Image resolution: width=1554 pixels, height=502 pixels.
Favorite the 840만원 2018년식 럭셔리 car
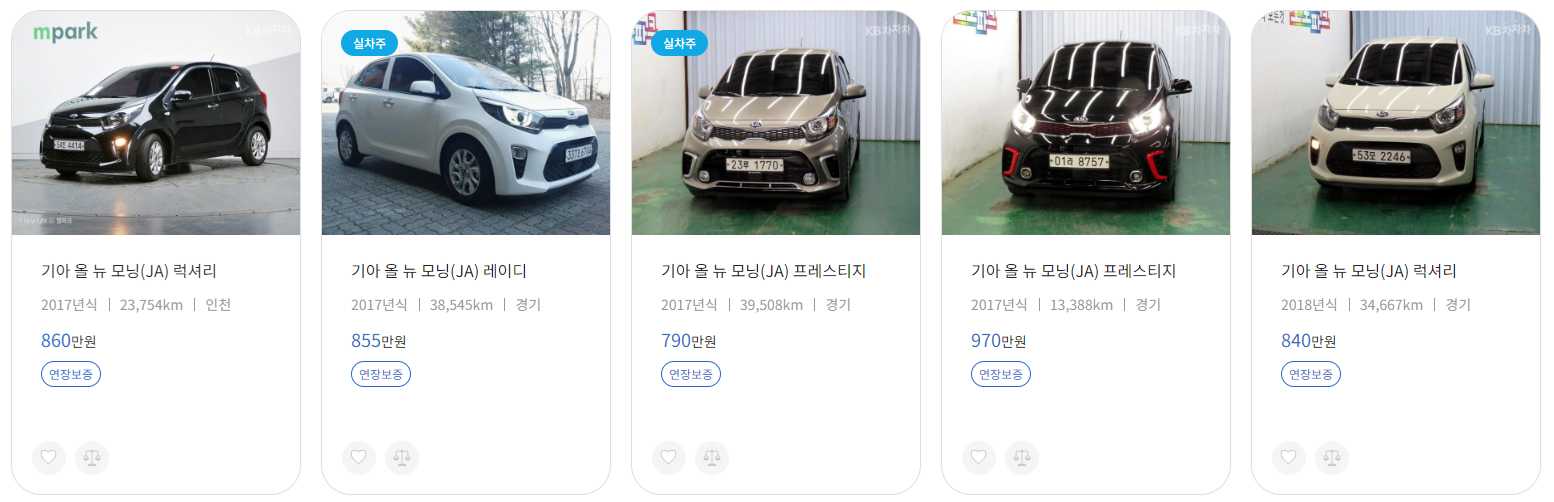[1289, 458]
